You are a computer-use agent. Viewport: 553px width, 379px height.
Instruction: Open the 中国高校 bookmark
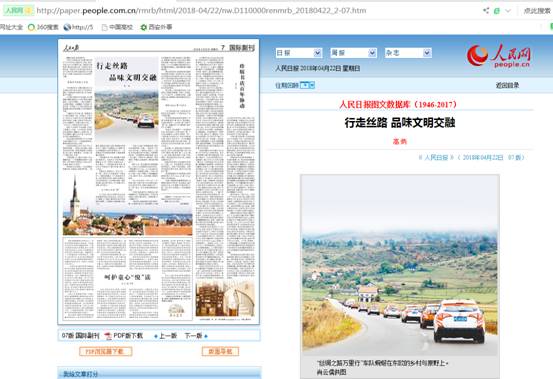pos(117,27)
